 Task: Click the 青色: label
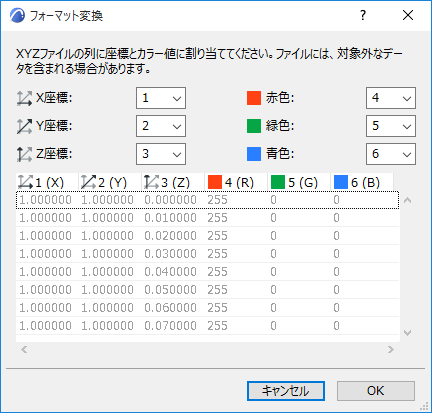coord(280,154)
